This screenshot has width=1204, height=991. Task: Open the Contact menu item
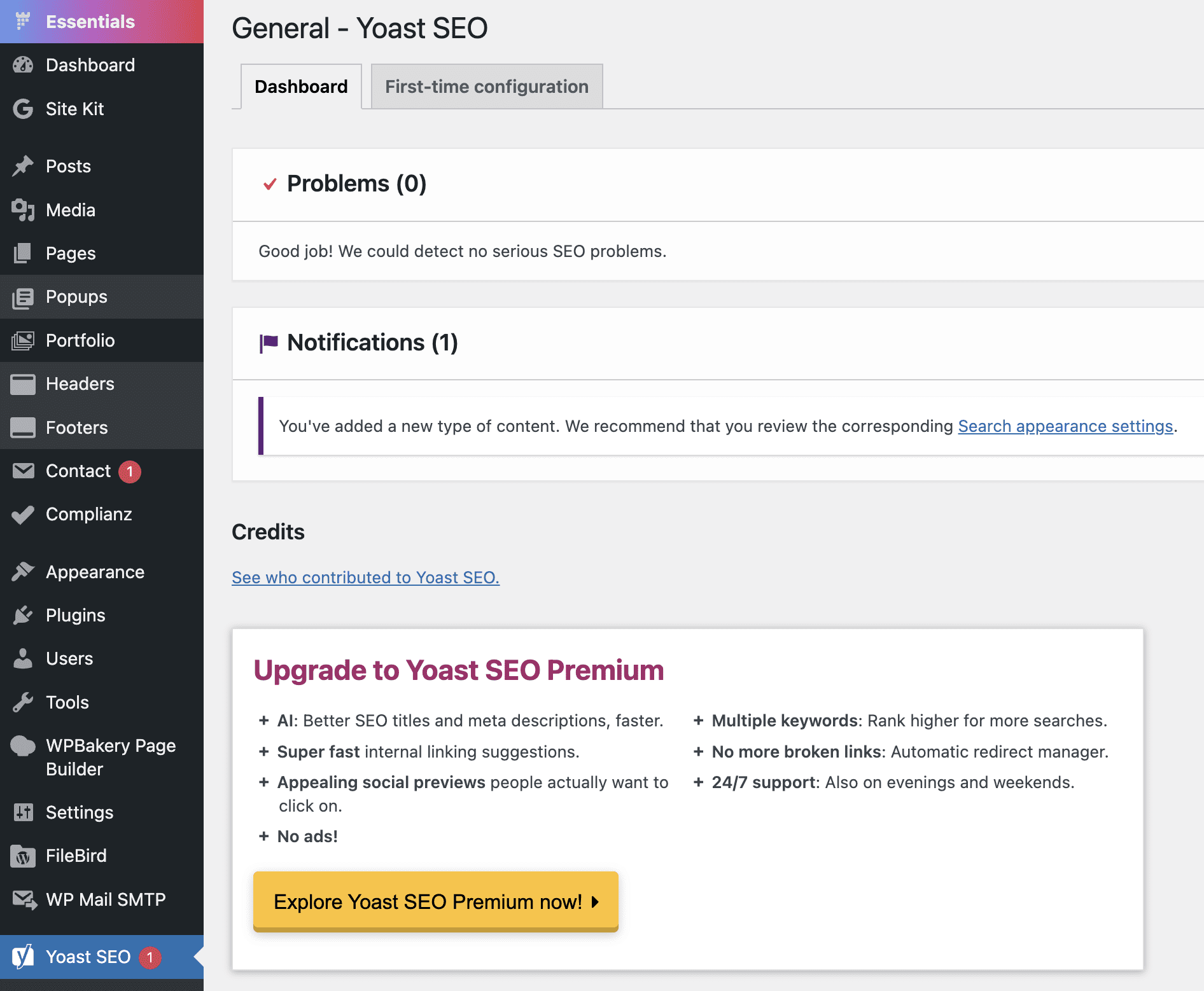click(102, 471)
